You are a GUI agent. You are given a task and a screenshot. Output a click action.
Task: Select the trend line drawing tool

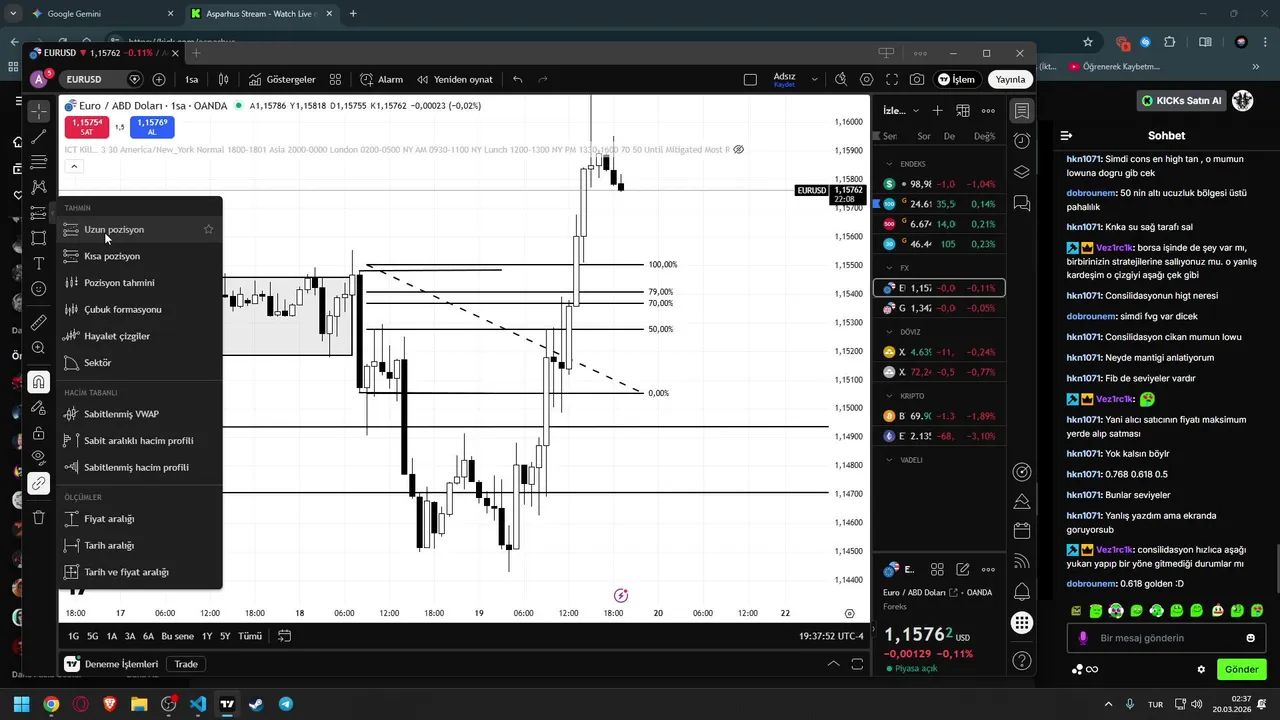click(x=38, y=137)
